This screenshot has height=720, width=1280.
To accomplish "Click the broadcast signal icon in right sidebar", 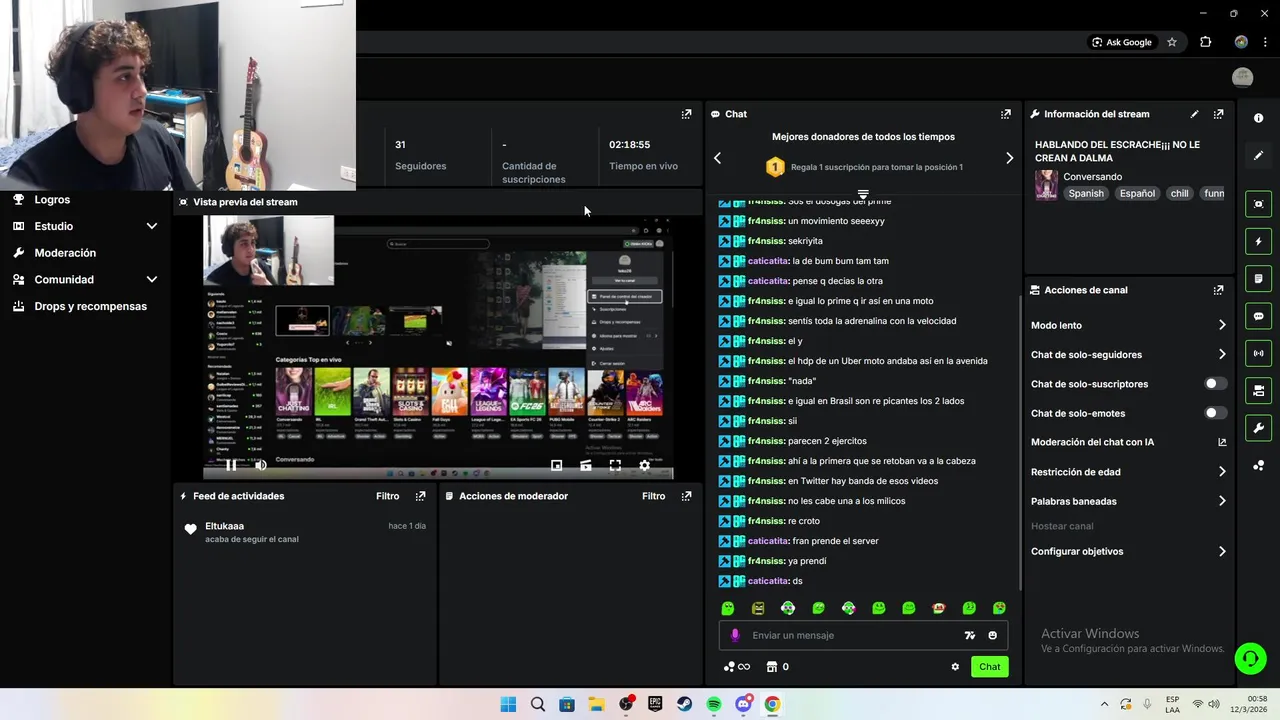I will [x=1258, y=353].
